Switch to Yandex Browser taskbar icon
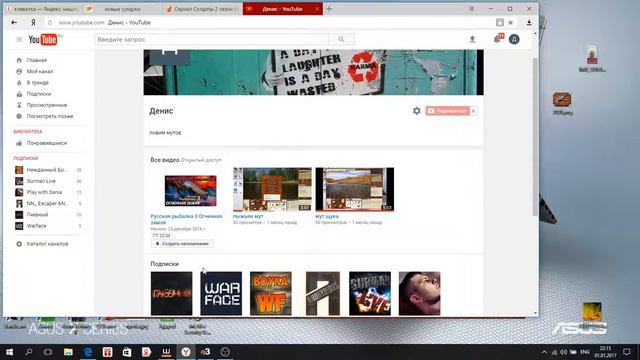 (x=186, y=352)
